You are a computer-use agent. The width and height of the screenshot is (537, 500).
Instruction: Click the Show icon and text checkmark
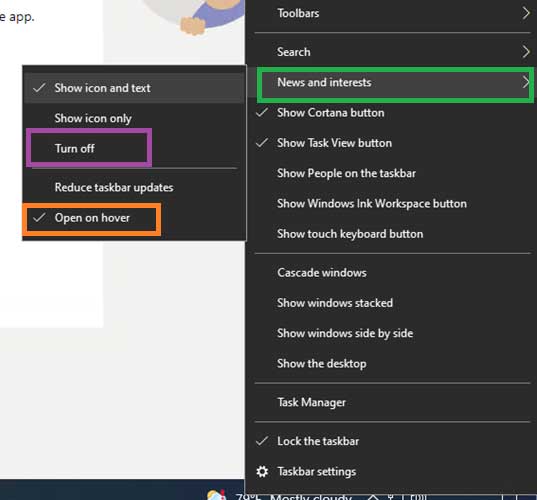tap(39, 88)
